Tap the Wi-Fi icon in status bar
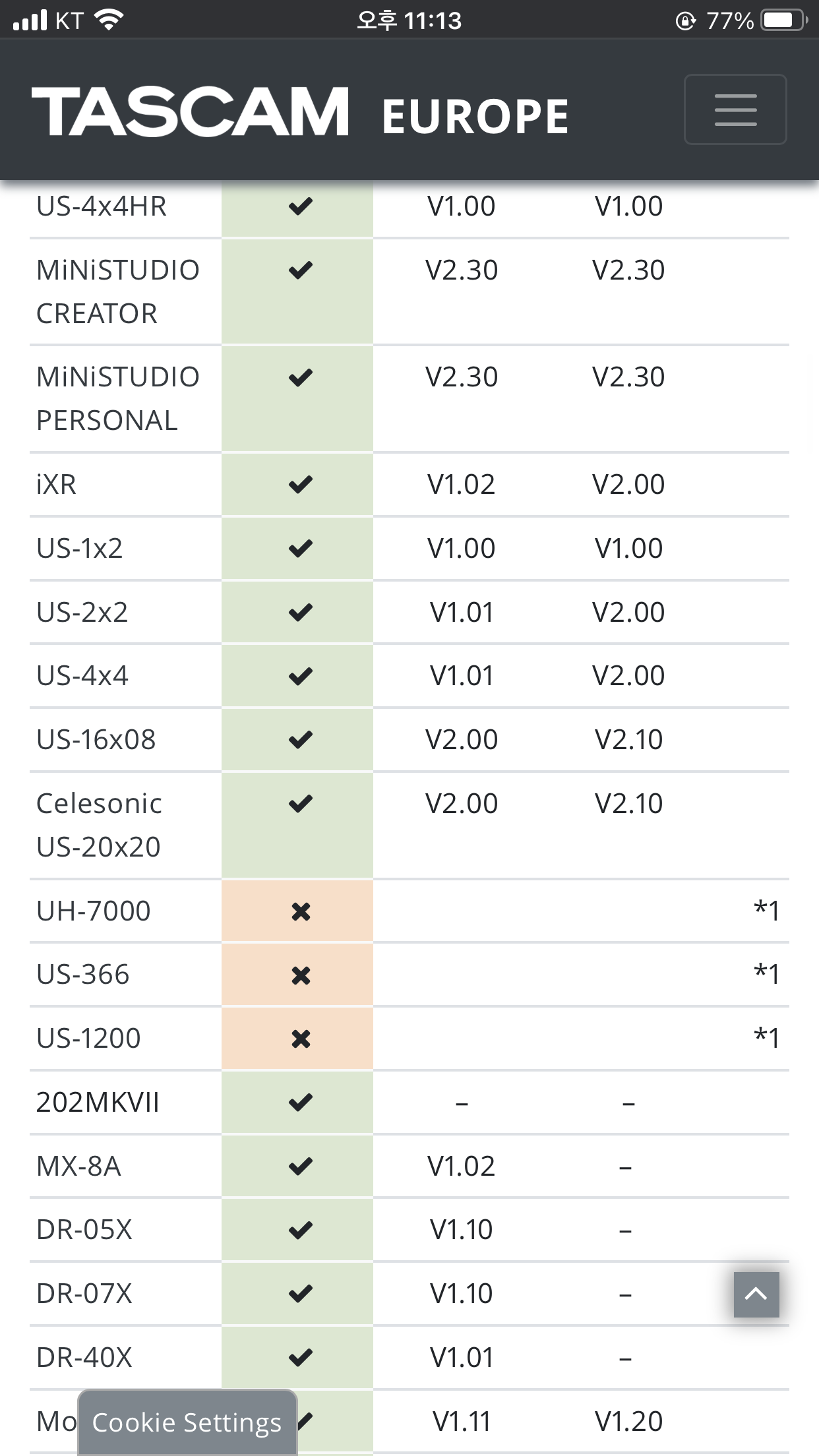 click(x=109, y=20)
